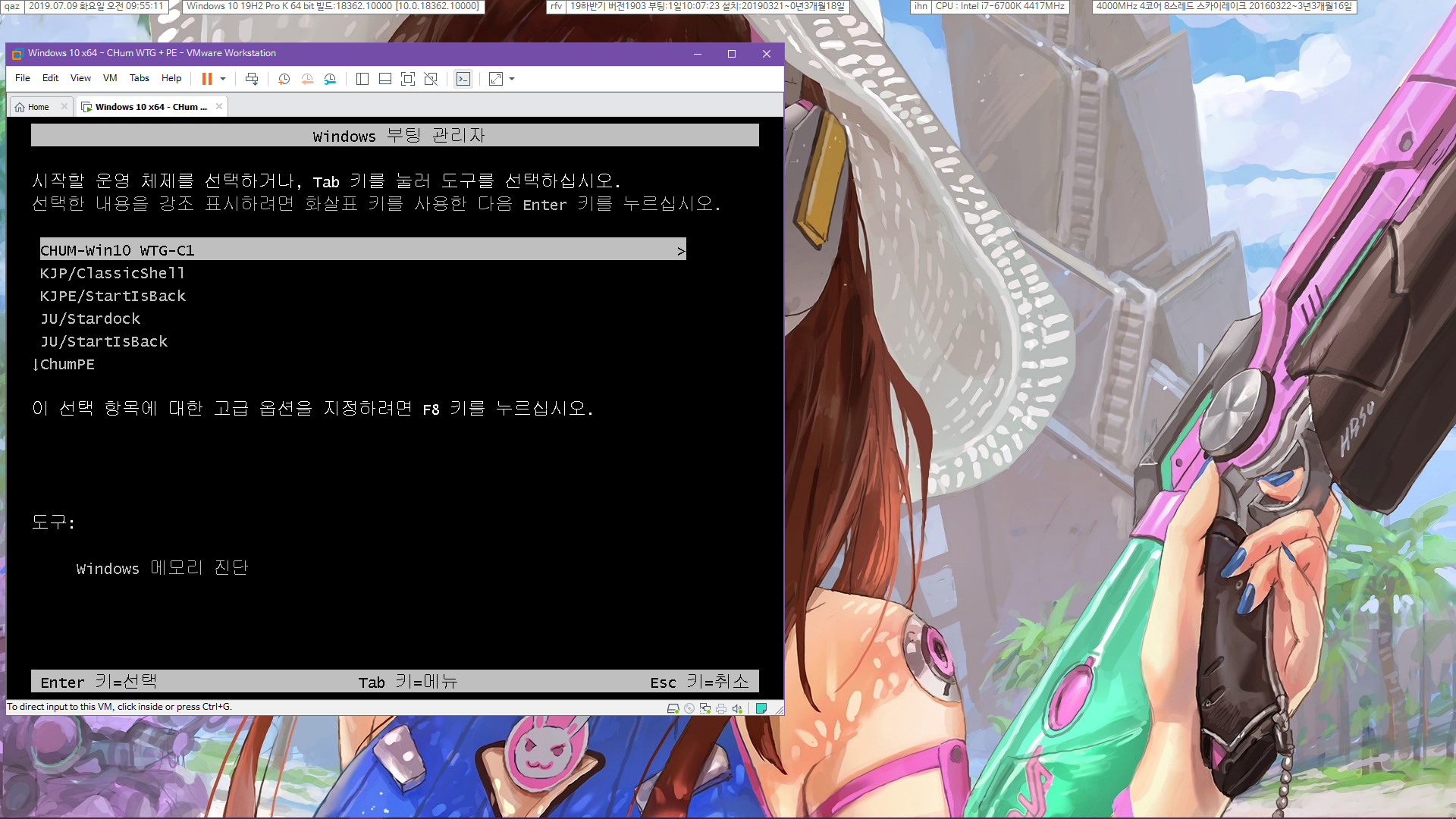Image resolution: width=1456 pixels, height=819 pixels.
Task: Toggle the thumbnail bar view
Action: coord(385,79)
